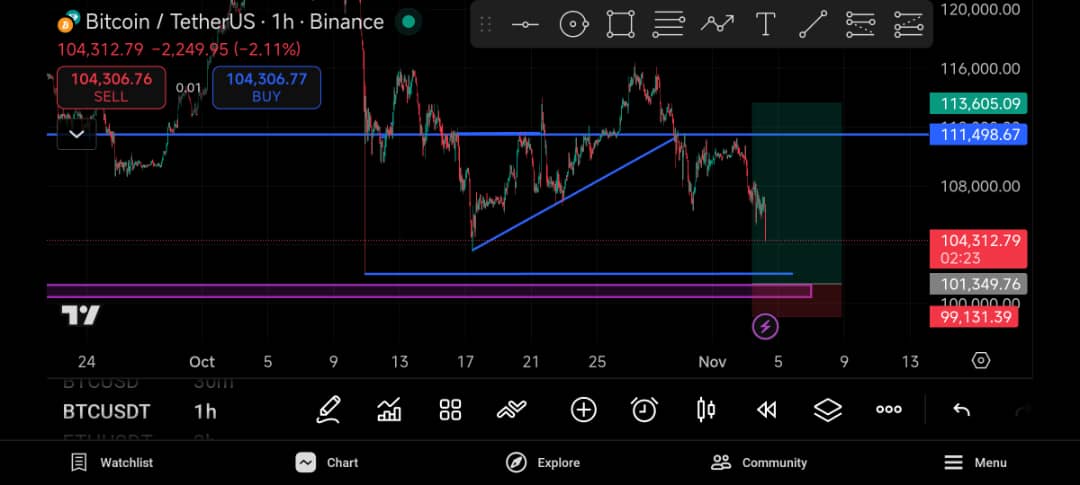Select the trend line tool
This screenshot has width=1080, height=485.
pos(813,25)
